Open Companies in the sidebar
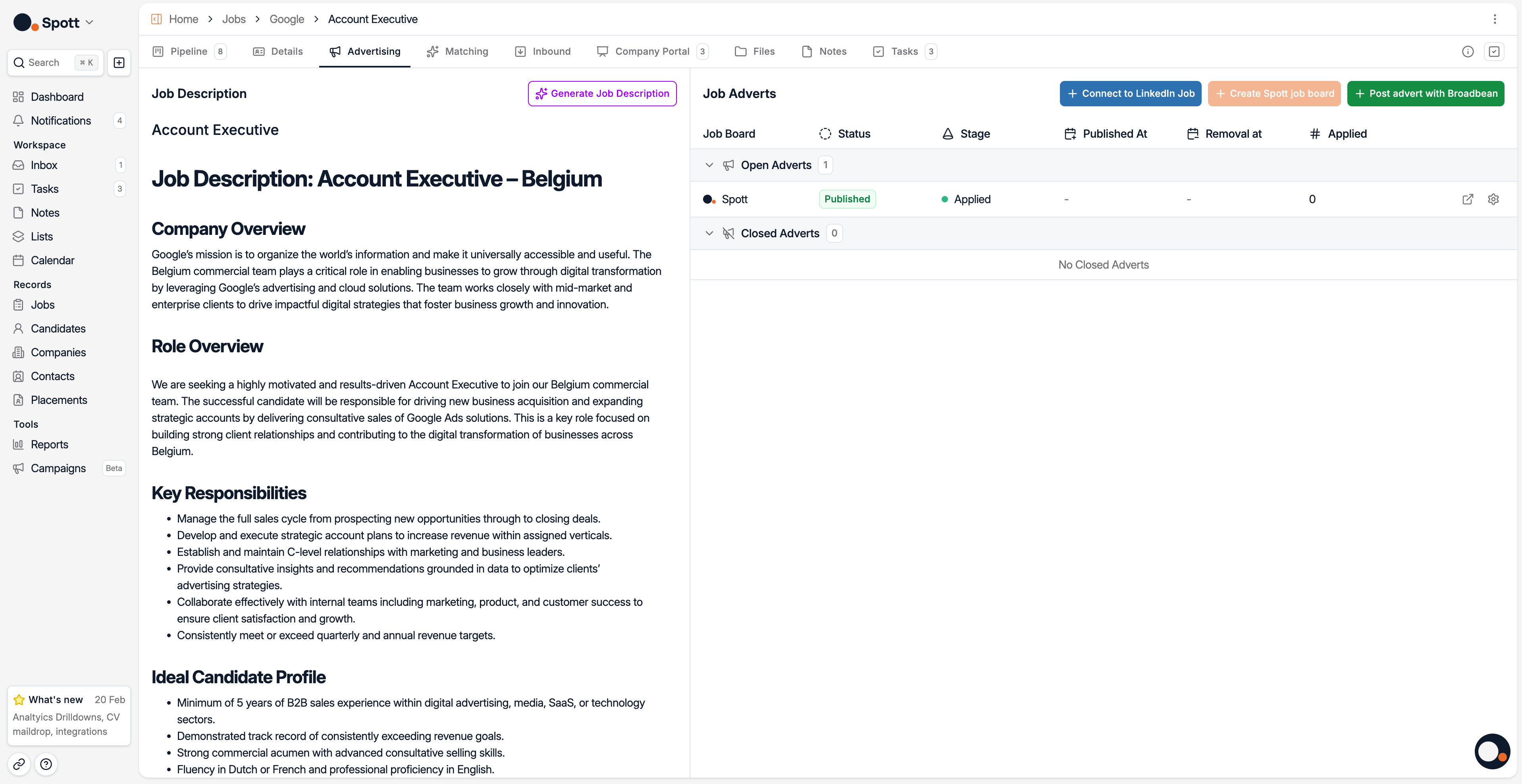1522x784 pixels. click(x=69, y=352)
